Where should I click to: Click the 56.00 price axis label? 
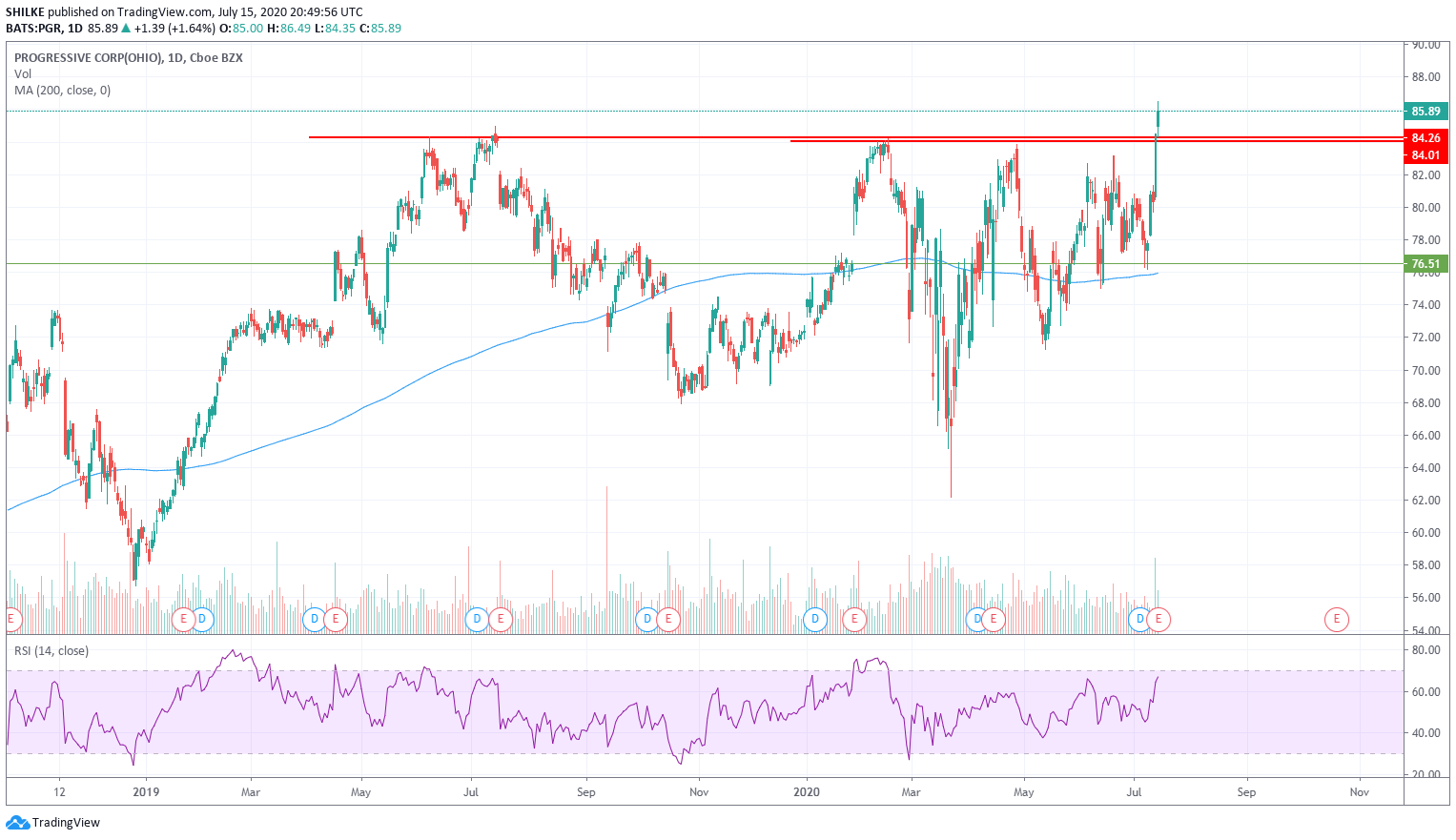[1425, 598]
